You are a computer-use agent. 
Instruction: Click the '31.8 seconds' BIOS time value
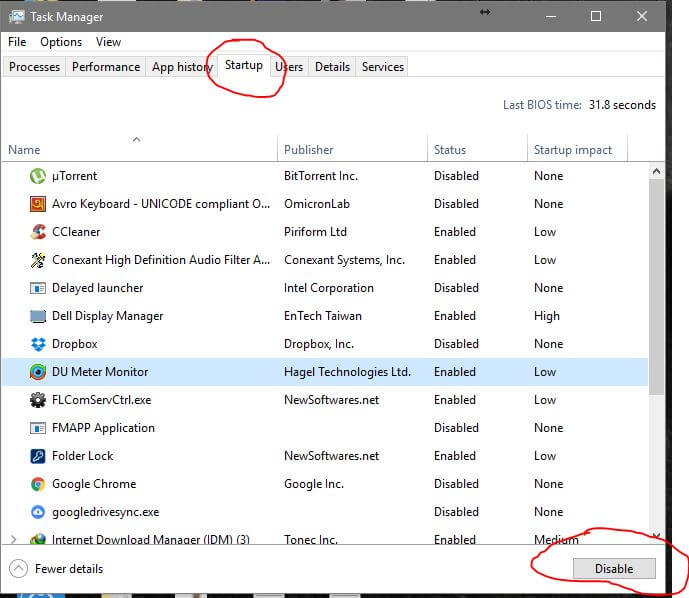click(622, 105)
